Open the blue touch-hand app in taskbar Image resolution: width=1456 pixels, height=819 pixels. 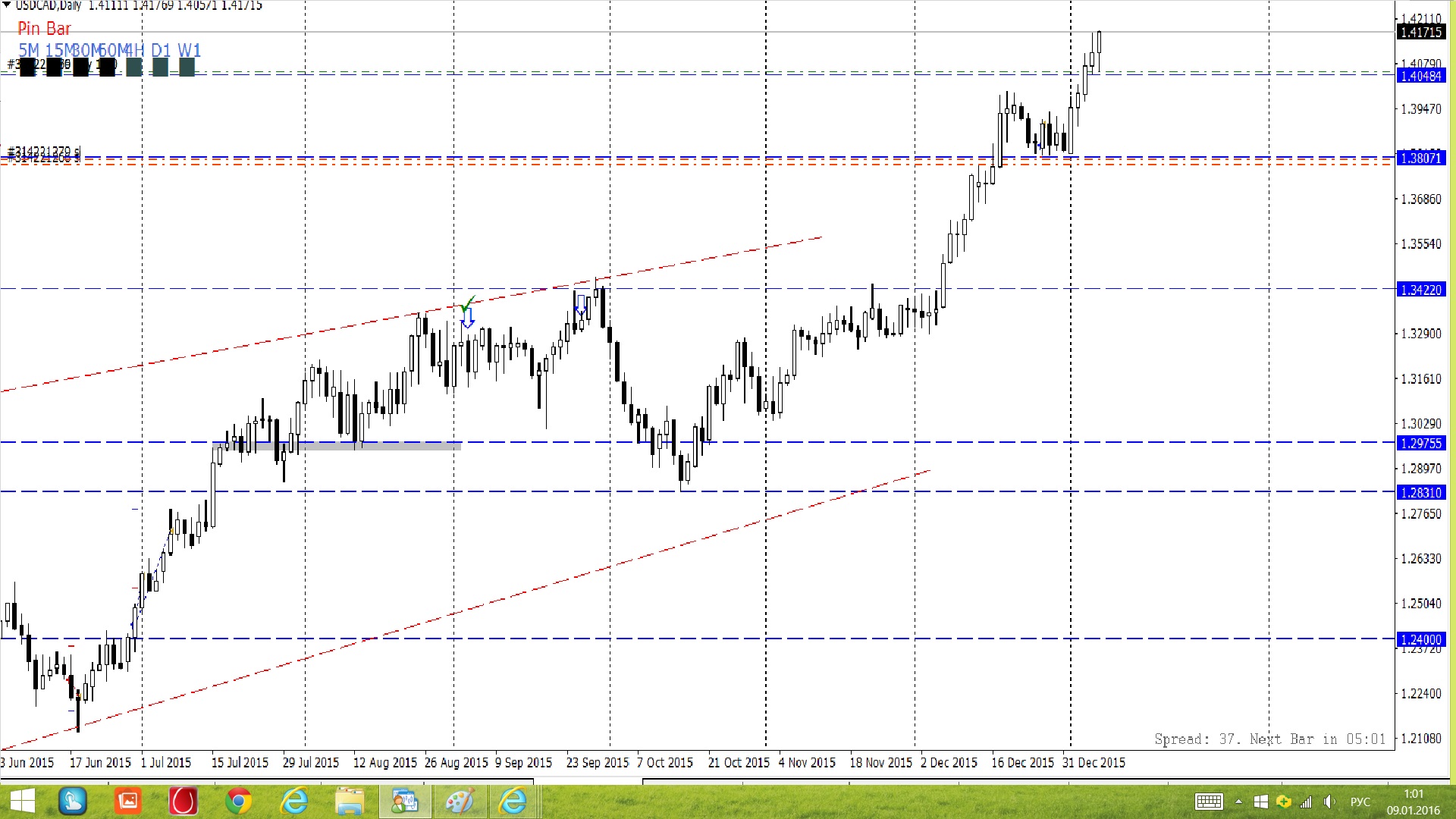tap(73, 802)
